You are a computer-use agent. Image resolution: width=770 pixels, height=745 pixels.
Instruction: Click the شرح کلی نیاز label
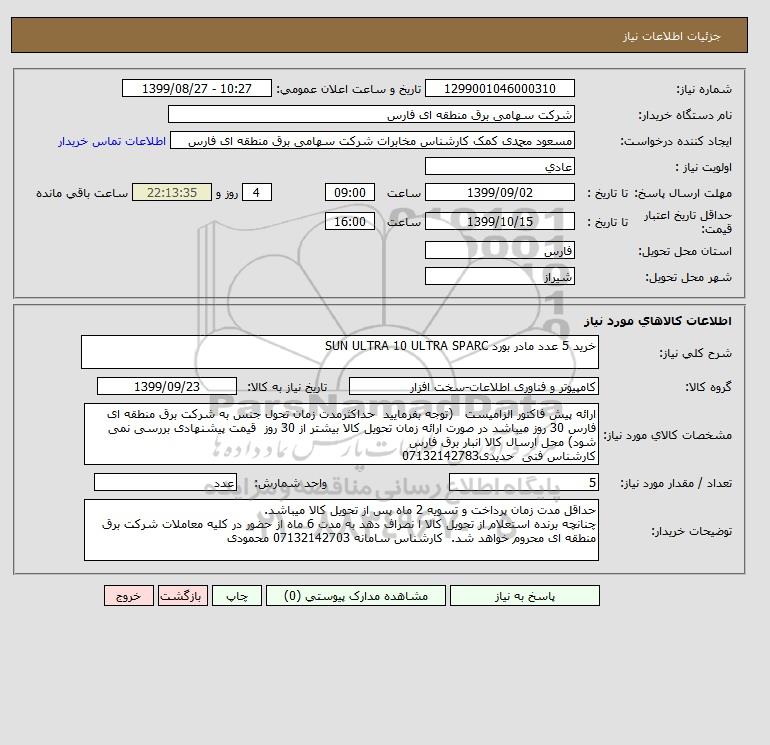pos(695,353)
